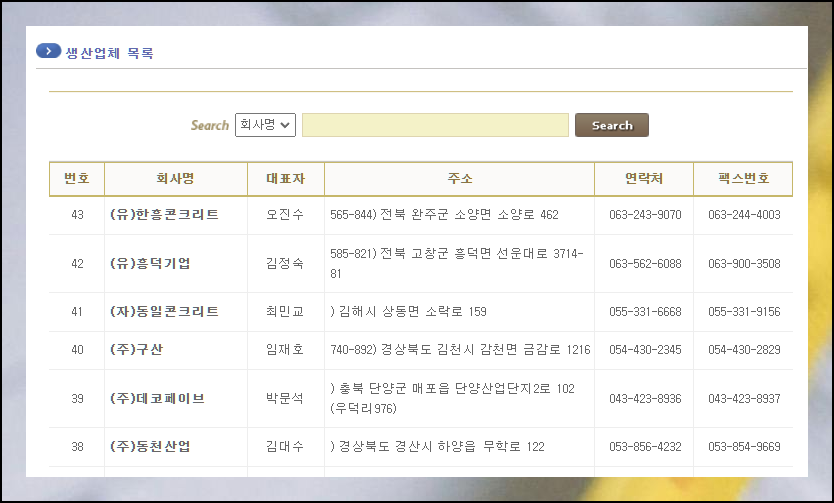Click the 주소 column header
Image resolution: width=834 pixels, height=503 pixels.
point(460,179)
